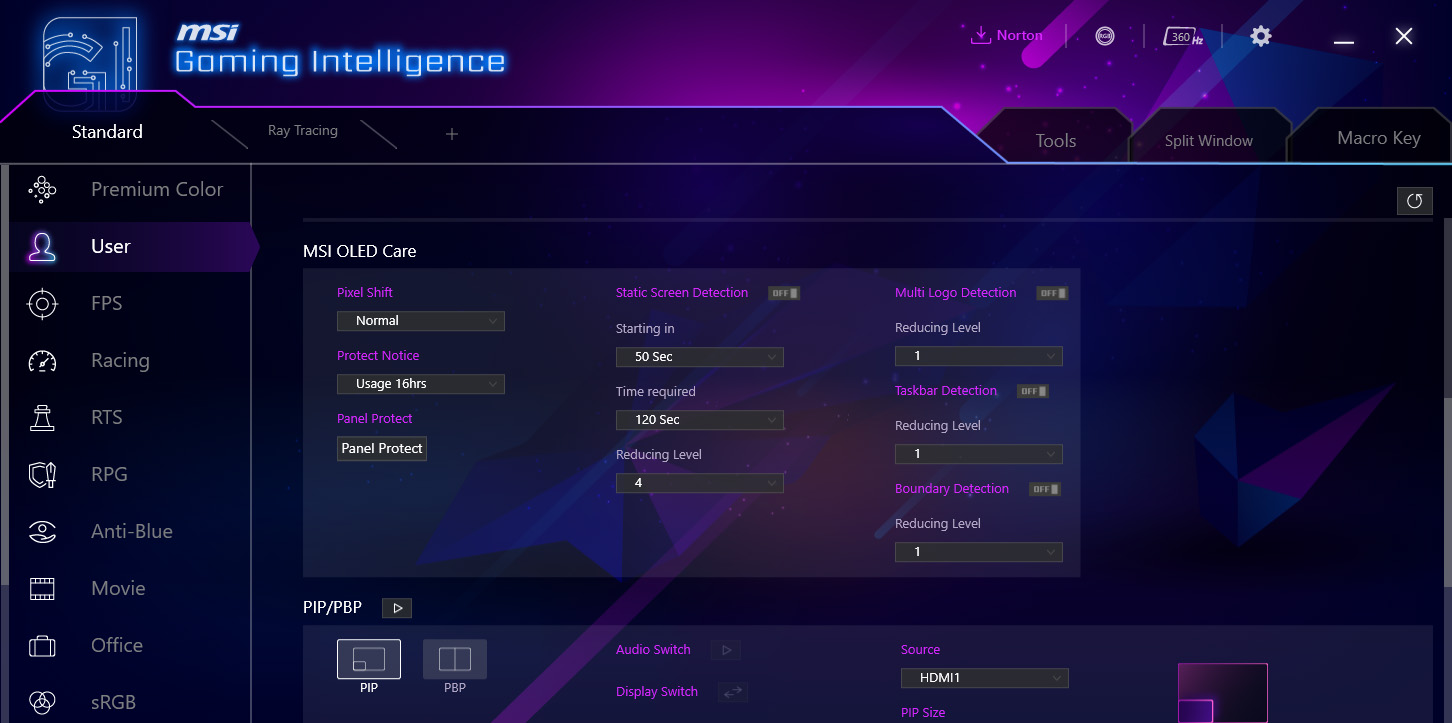Screen dimensions: 1452x723
Task: Select the Office briefcase mode
Action: [130, 645]
